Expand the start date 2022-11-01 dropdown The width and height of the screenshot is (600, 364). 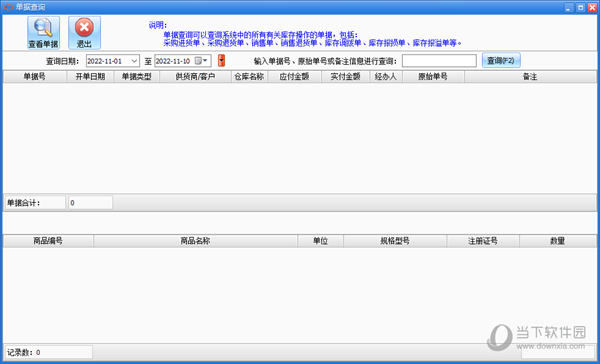(x=134, y=61)
